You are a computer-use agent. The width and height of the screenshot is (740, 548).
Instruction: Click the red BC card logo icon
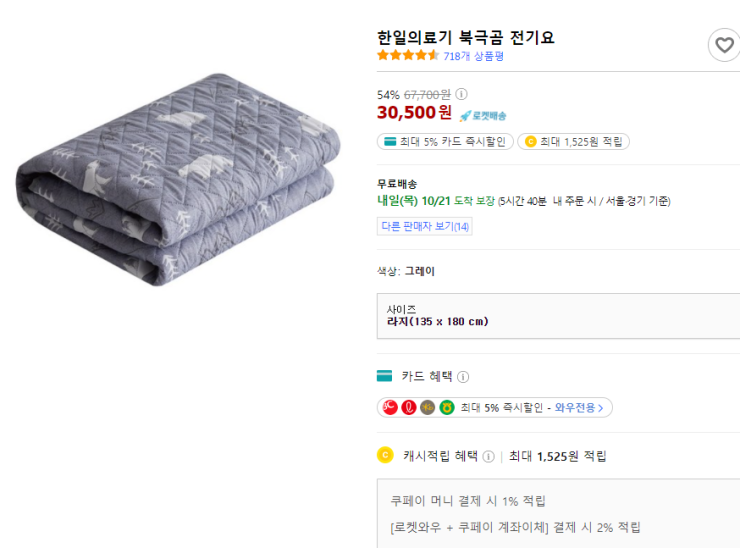click(x=389, y=407)
